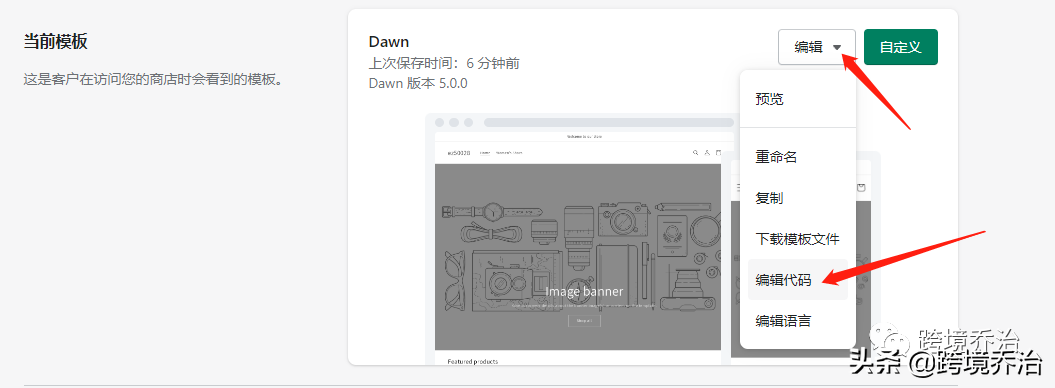
Task: Click the Image banner text in preview
Action: point(584,291)
